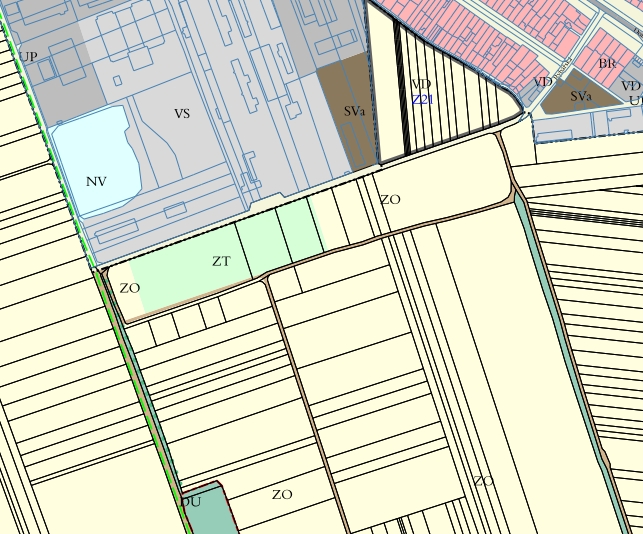
Task: Click the thick black stripe in VD zone
Action: (403, 90)
